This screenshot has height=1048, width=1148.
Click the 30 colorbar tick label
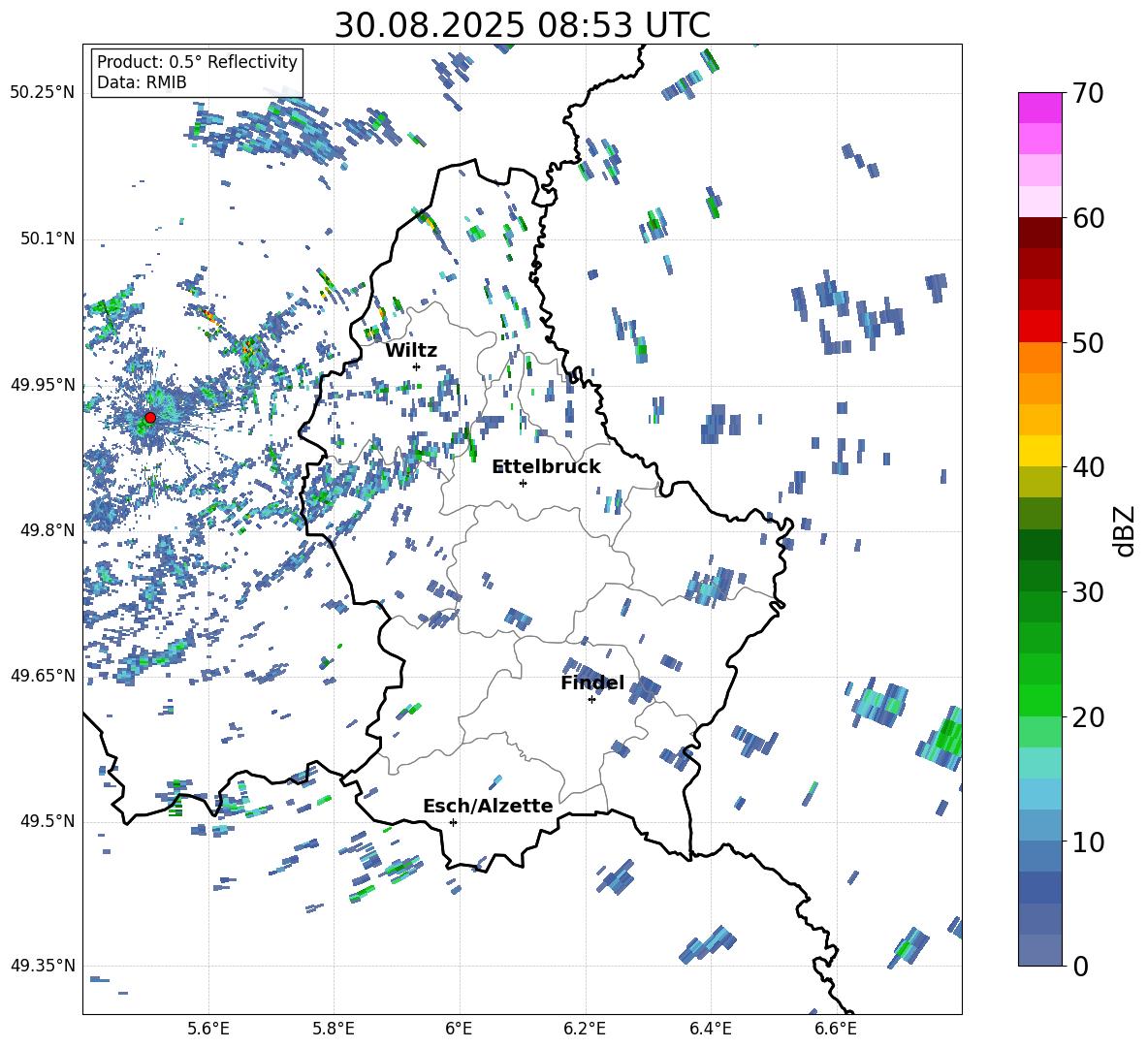click(x=1088, y=592)
